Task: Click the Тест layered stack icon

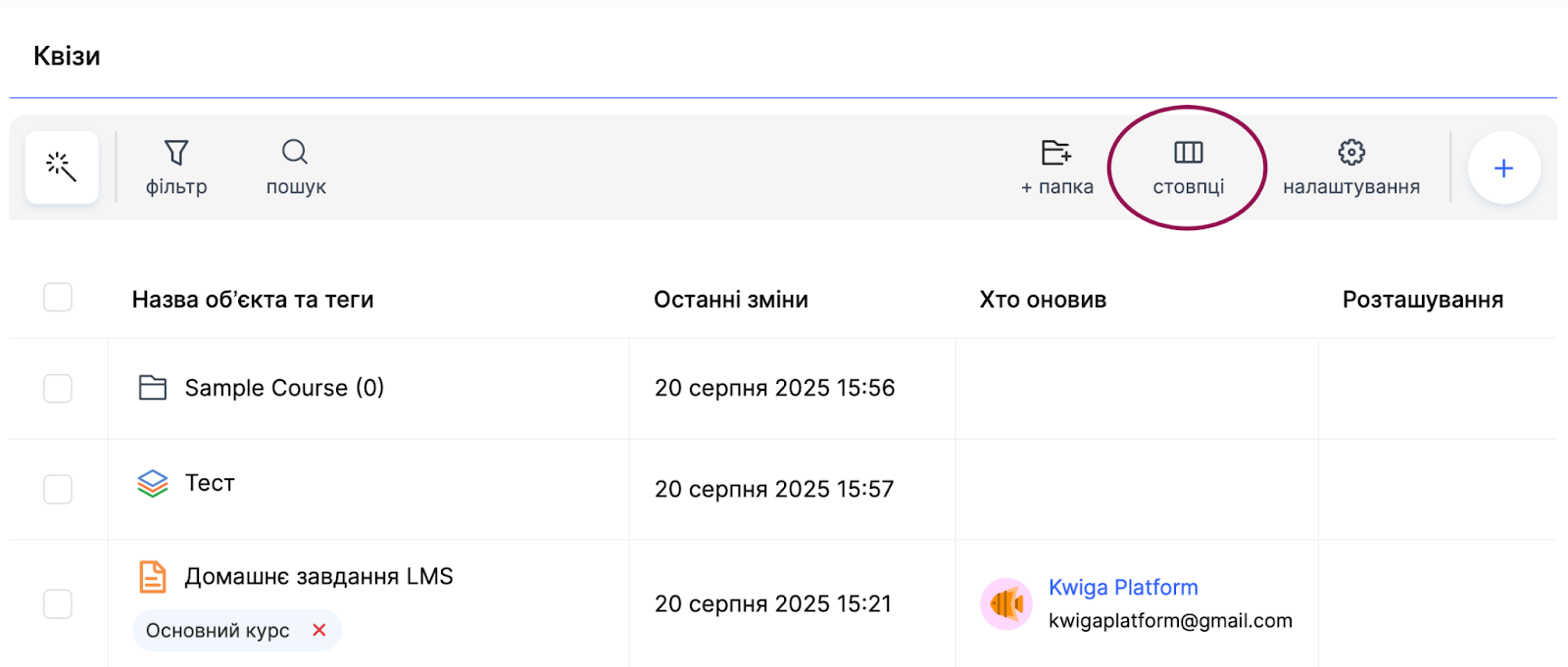Action: [x=153, y=483]
